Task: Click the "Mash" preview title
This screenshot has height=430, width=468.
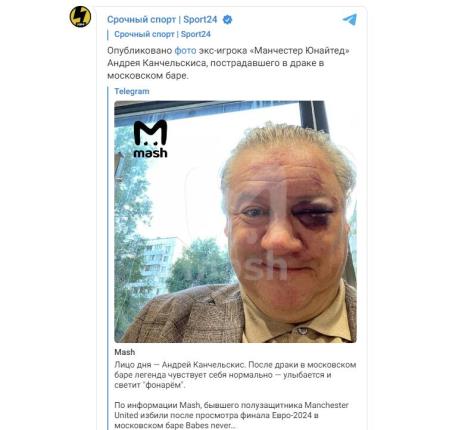Action: (x=125, y=352)
